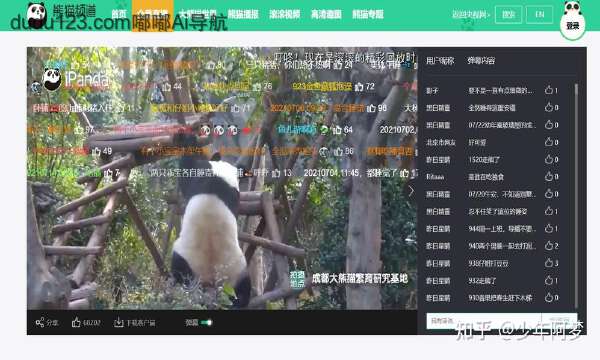Open the 首页 home tab
This screenshot has height=360, width=600.
(x=119, y=15)
